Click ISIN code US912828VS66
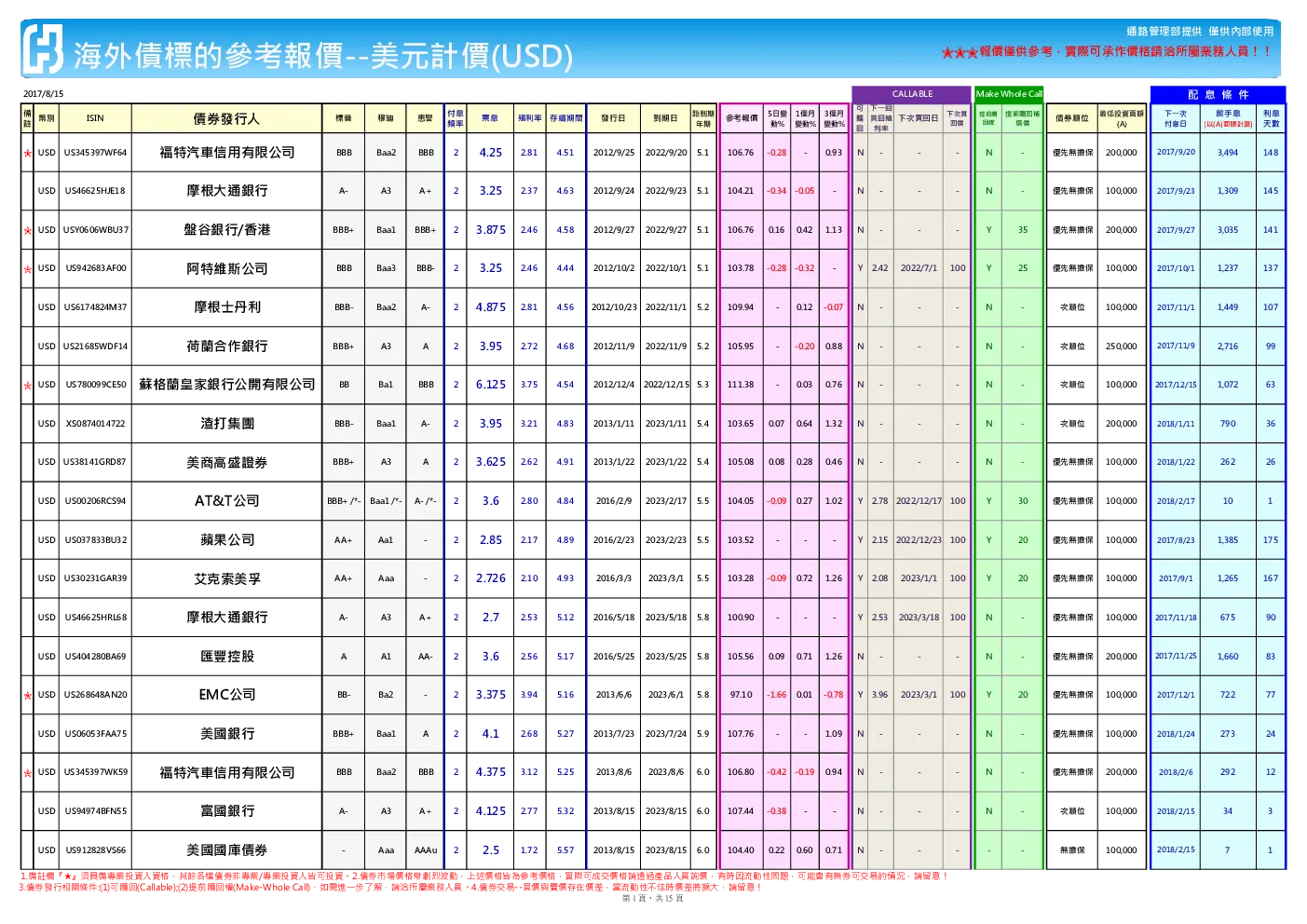Screen dimensions: 1307x924 [x=95, y=850]
